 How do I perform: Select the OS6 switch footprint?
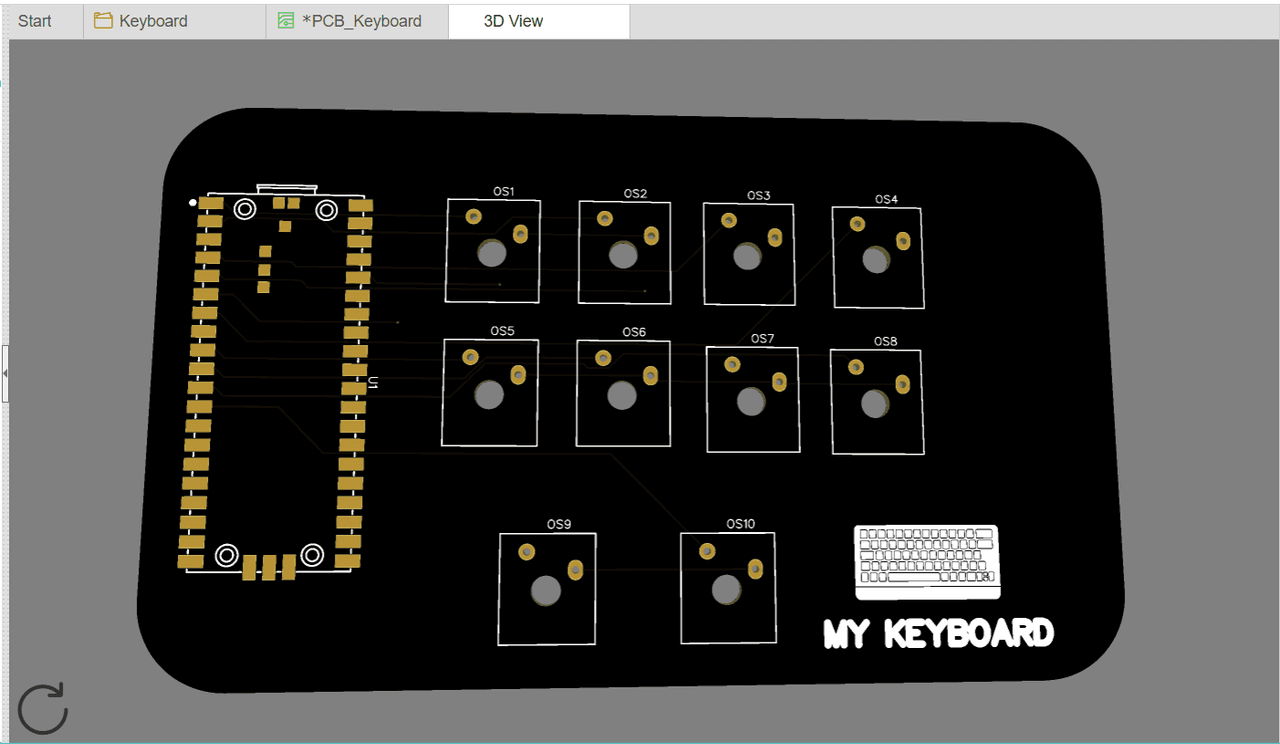(622, 394)
